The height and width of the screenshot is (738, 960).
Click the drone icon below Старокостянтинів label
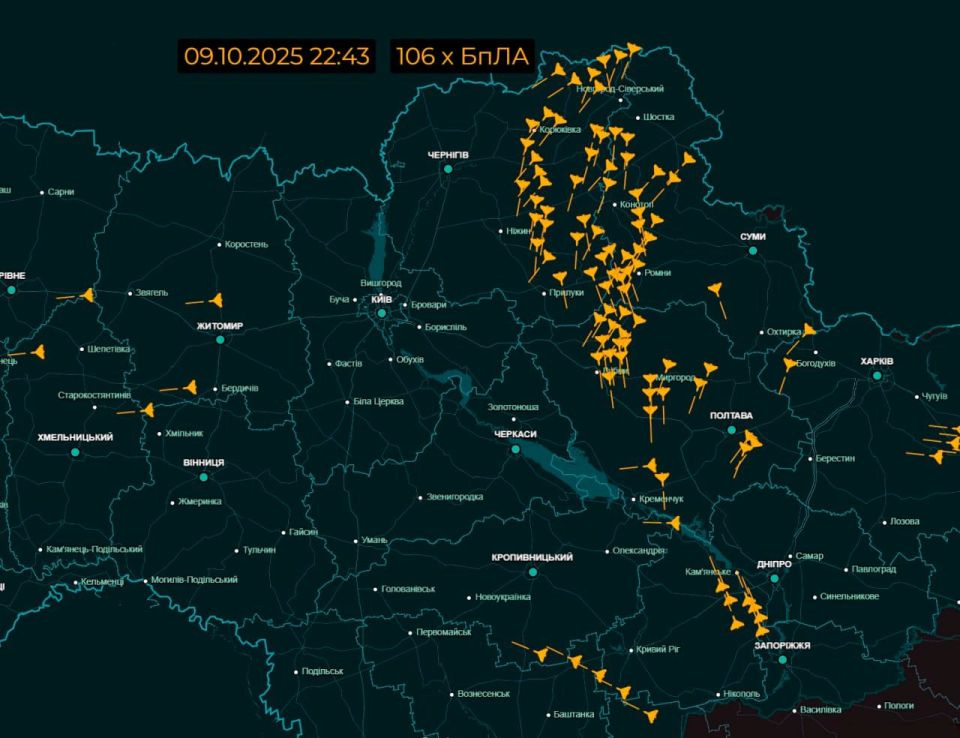pyautogui.click(x=148, y=409)
